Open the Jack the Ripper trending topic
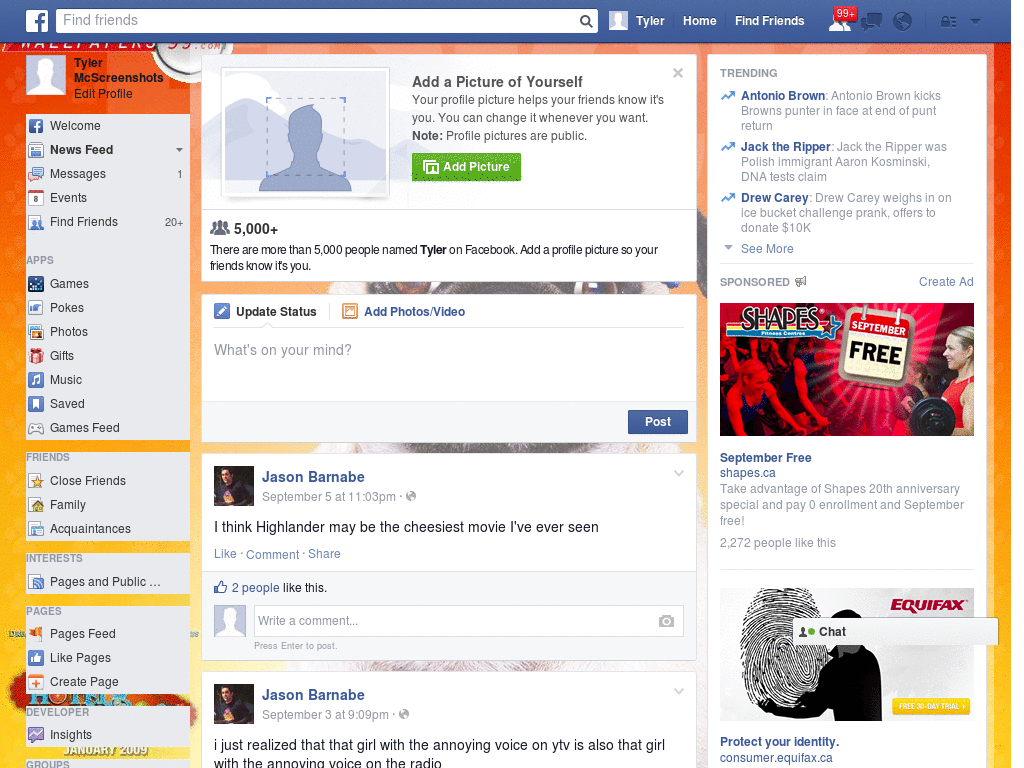 (786, 146)
